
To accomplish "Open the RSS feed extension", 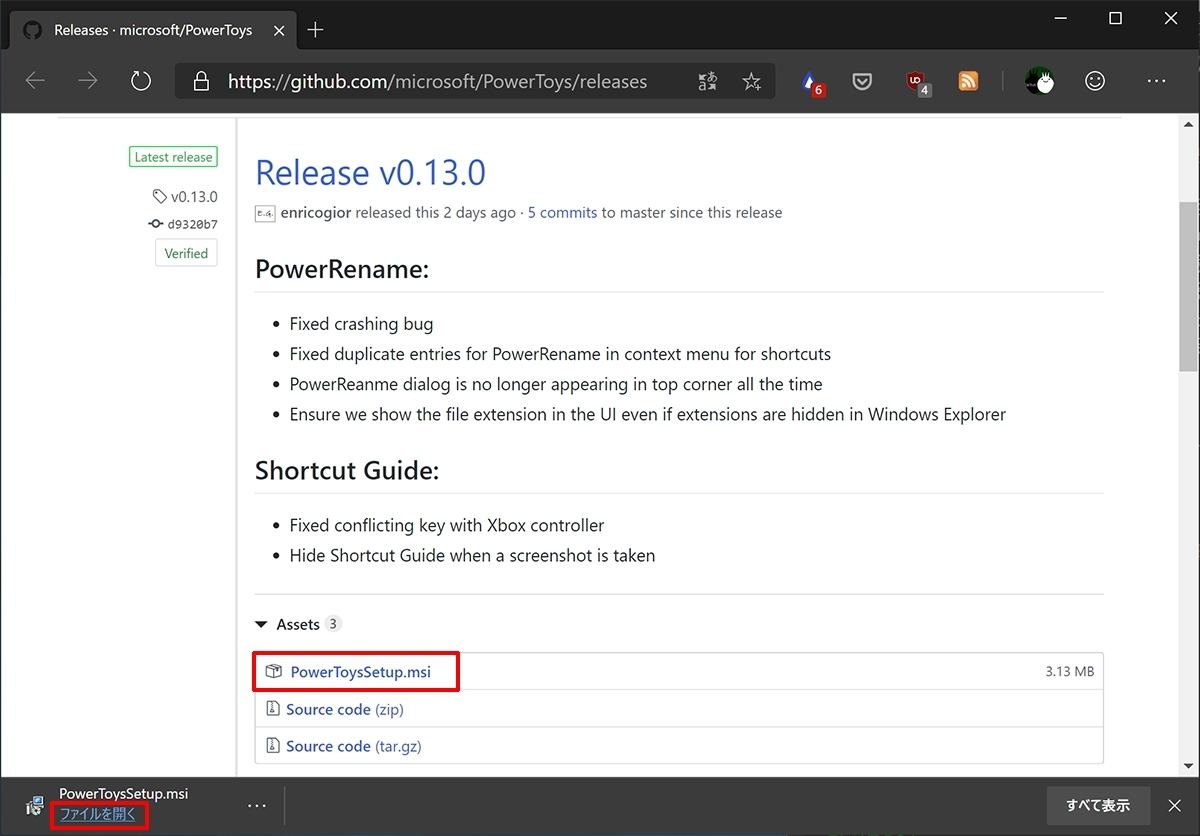I will [968, 81].
